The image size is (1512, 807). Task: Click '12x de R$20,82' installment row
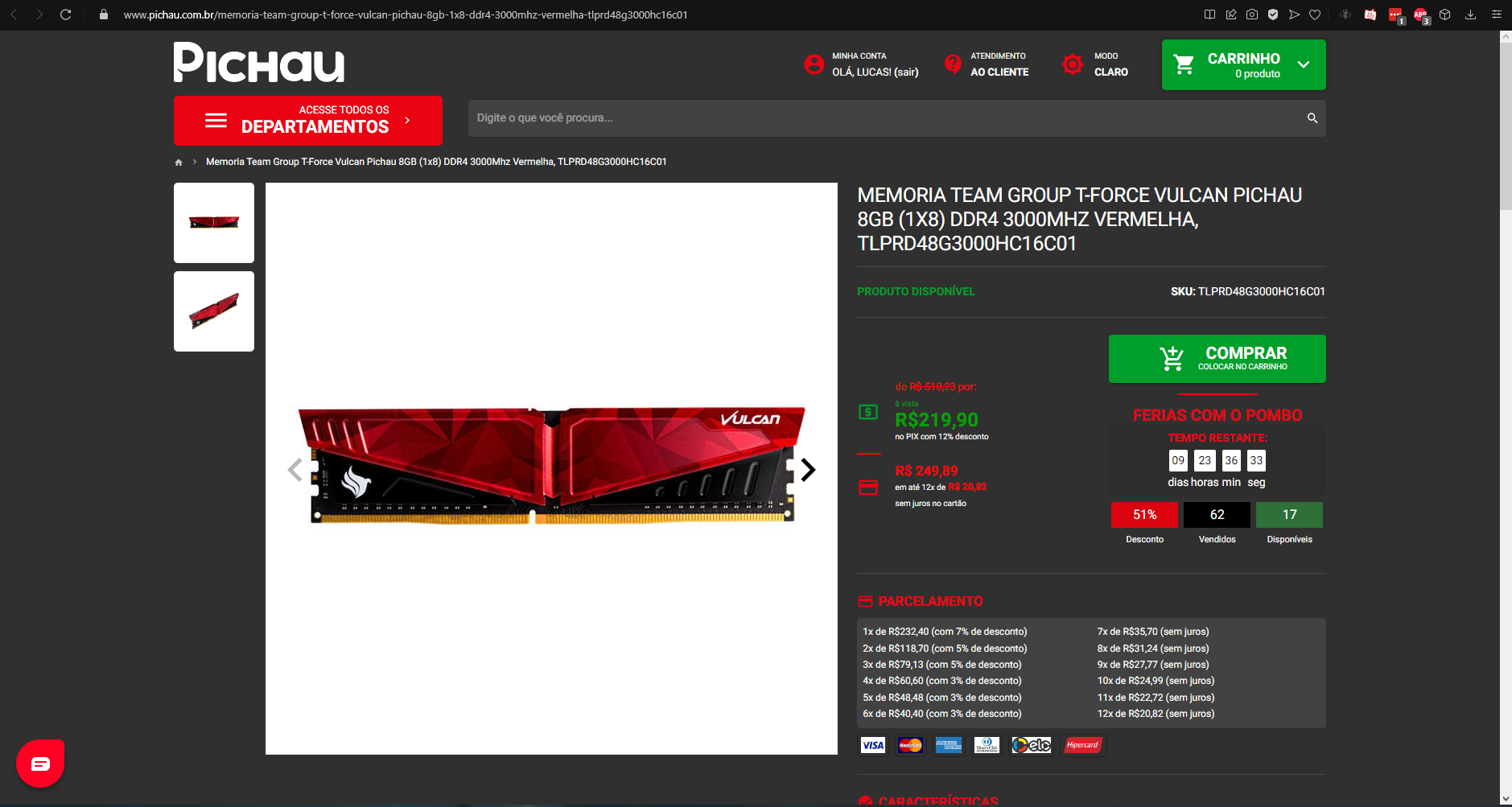1156,714
